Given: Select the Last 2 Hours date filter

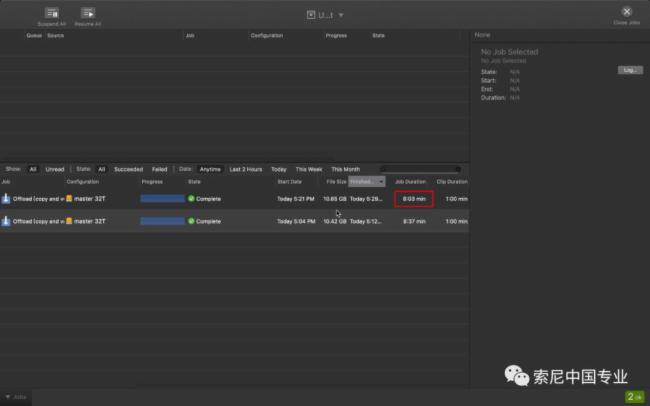Looking at the screenshot, I should coord(245,169).
